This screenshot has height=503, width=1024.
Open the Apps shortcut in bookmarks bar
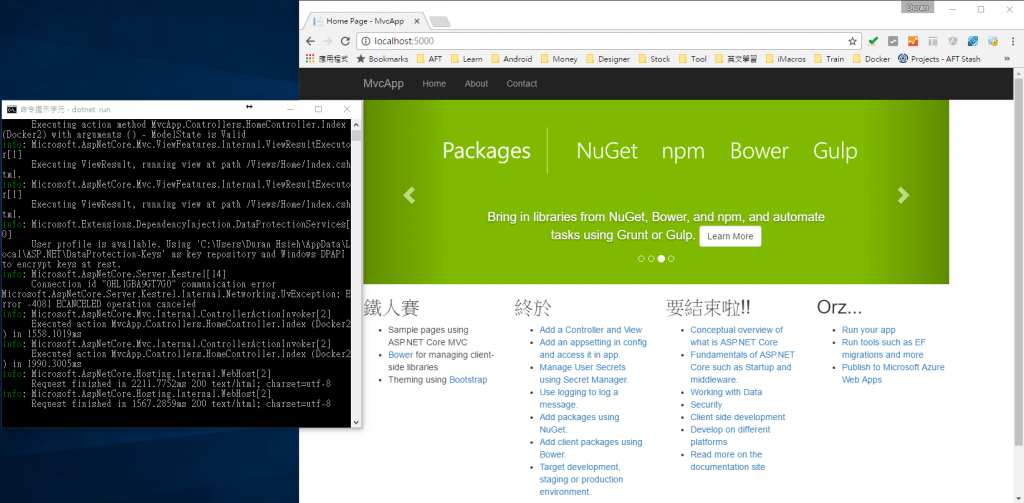(327, 59)
